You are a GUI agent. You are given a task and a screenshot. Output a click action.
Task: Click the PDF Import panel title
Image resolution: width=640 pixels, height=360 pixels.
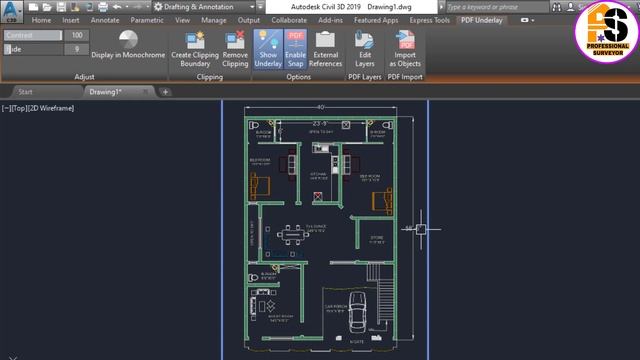pyautogui.click(x=404, y=77)
